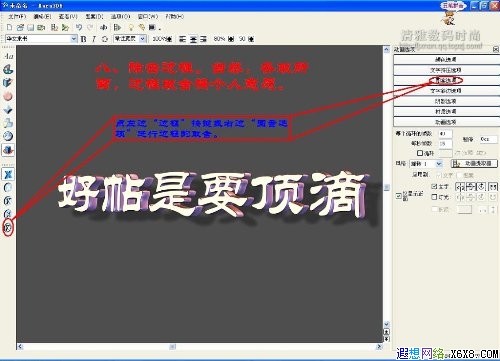Click the undo arrow icon

coord(79,27)
